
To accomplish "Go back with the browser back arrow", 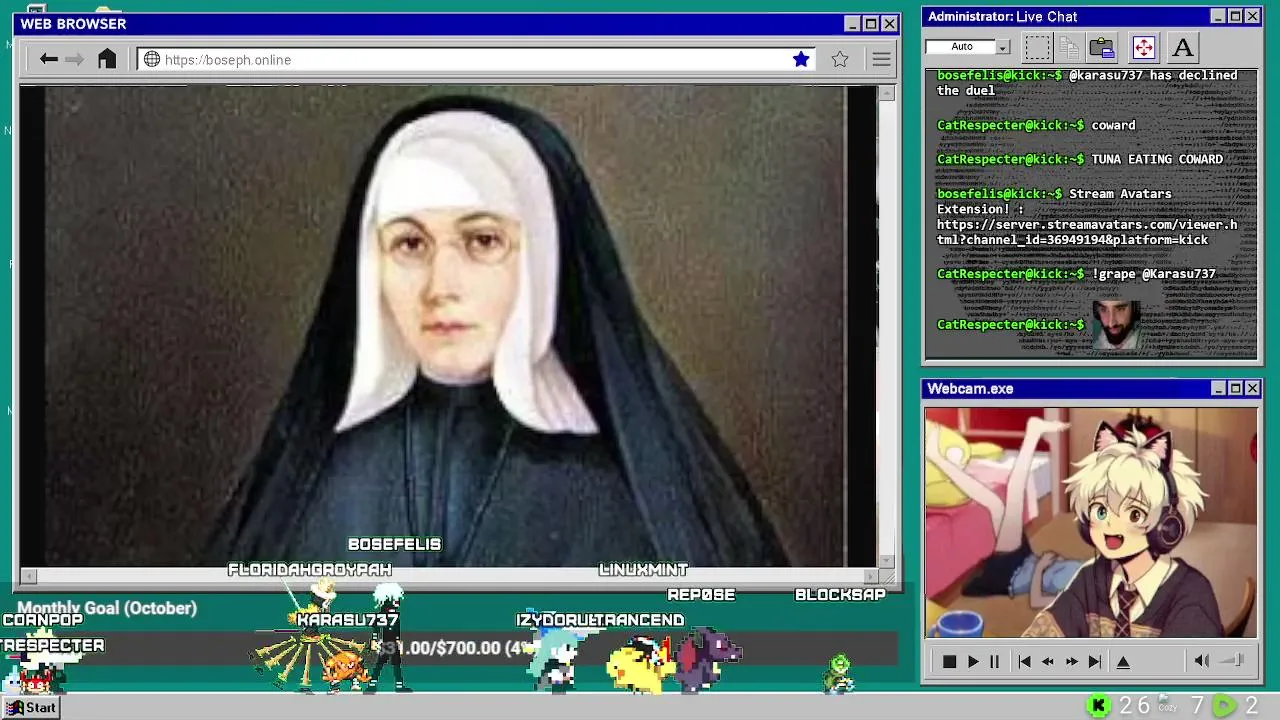I will [x=48, y=59].
